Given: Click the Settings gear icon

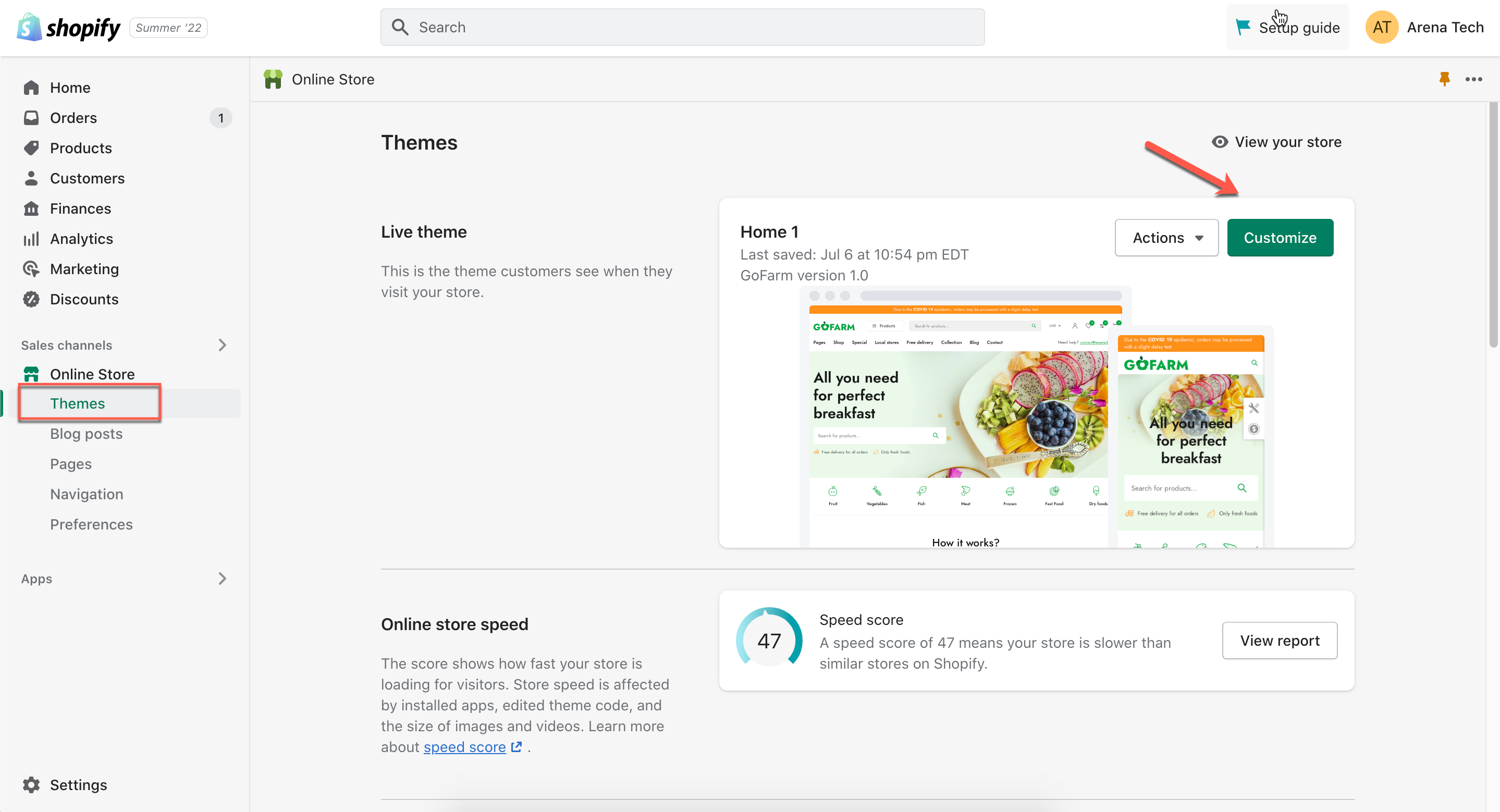Looking at the screenshot, I should click(x=31, y=785).
